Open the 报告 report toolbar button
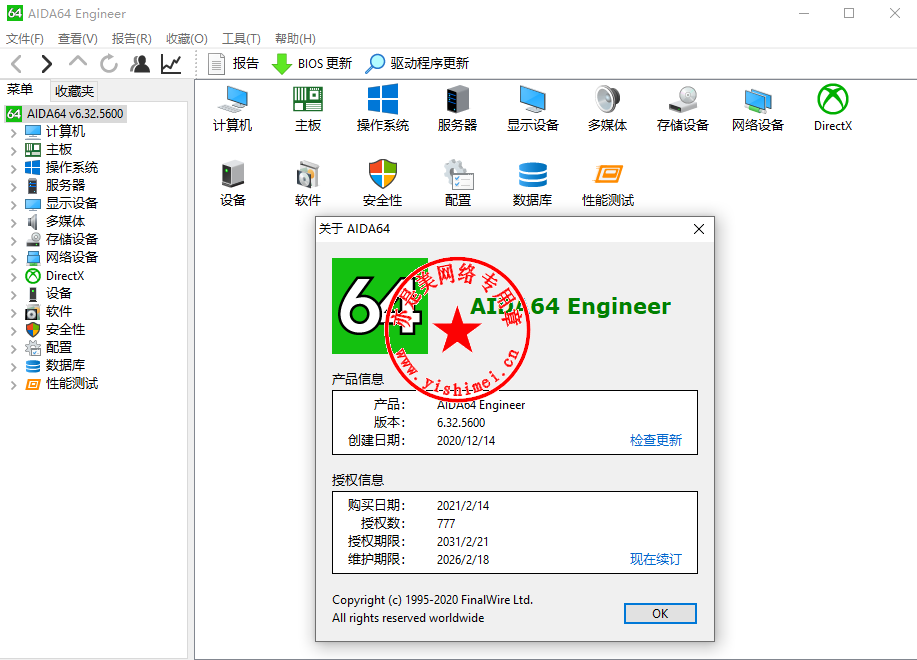This screenshot has width=917, height=660. click(233, 63)
